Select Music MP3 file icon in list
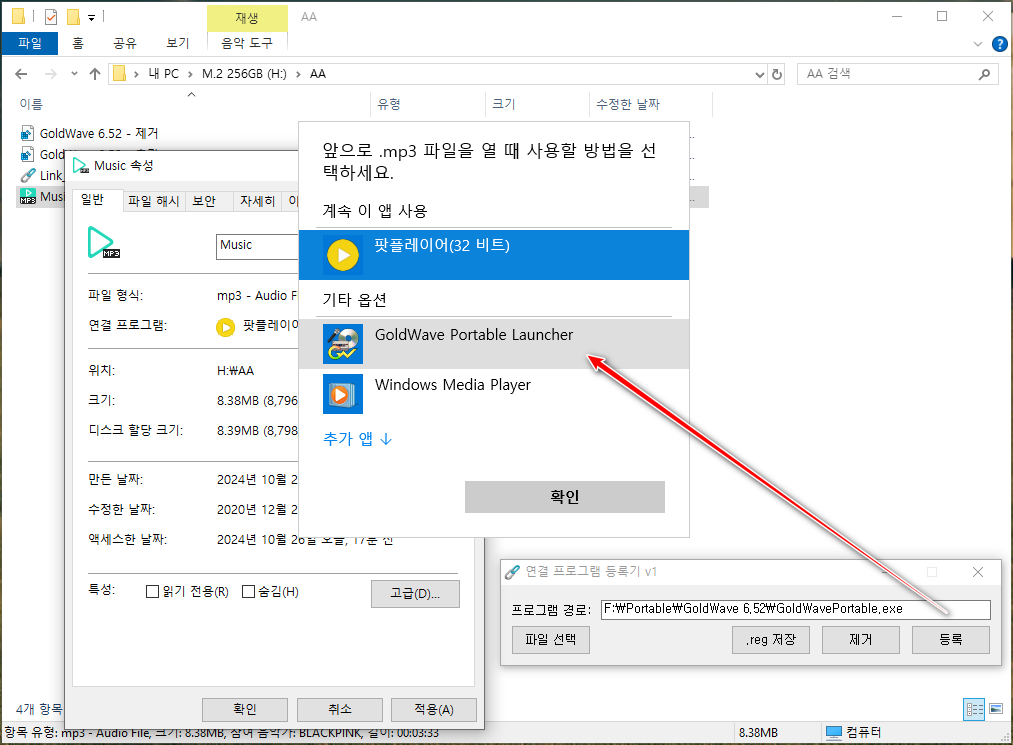The height and width of the screenshot is (745, 1013). point(27,196)
